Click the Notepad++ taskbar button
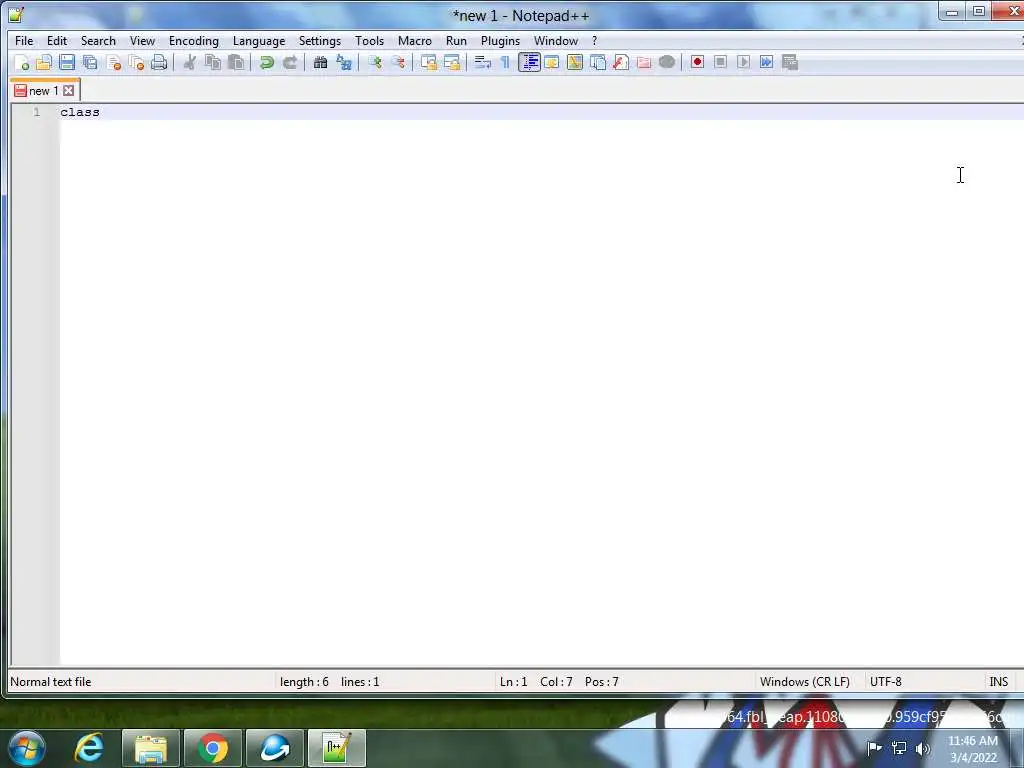 pyautogui.click(x=337, y=748)
